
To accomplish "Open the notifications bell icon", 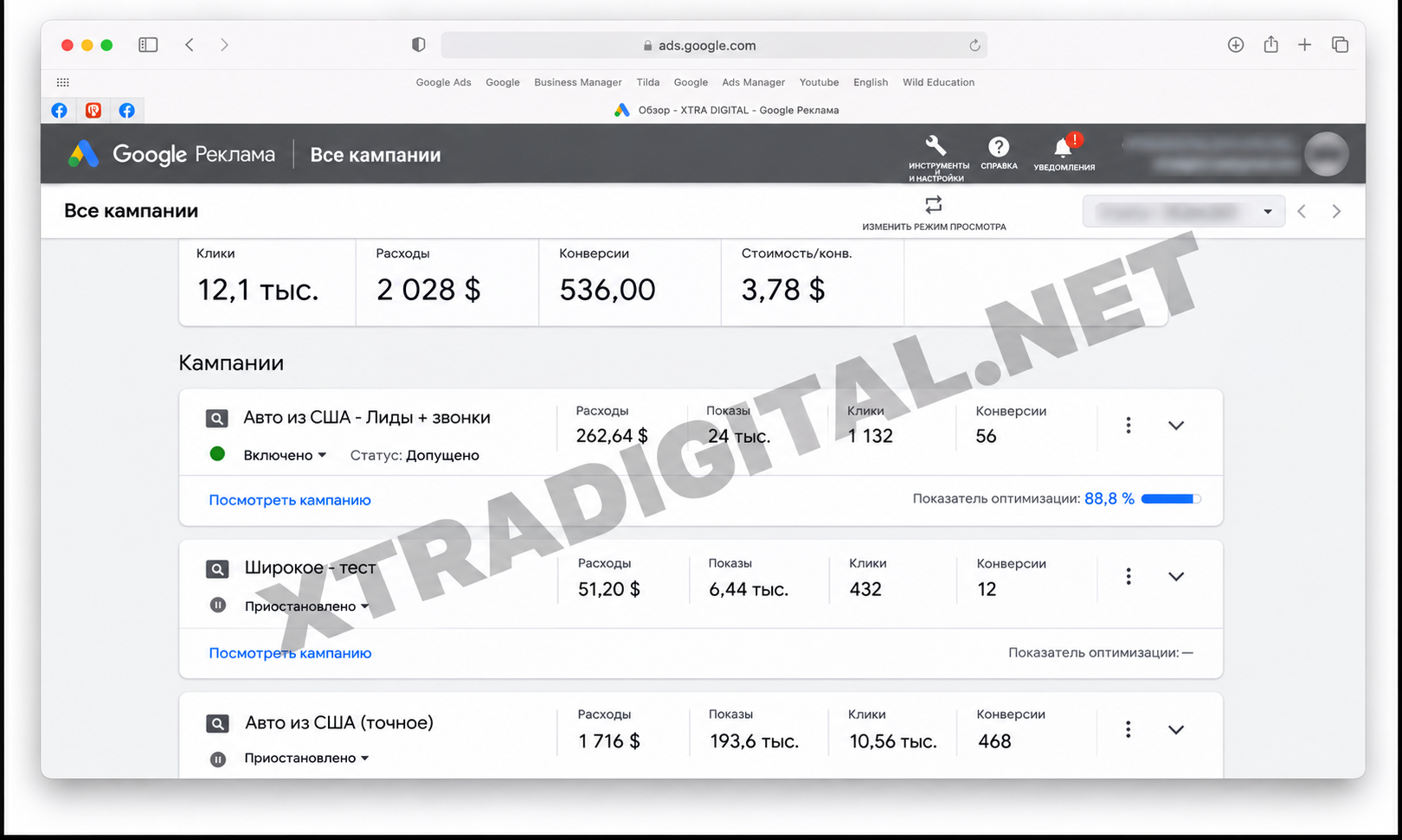I will (x=1064, y=146).
